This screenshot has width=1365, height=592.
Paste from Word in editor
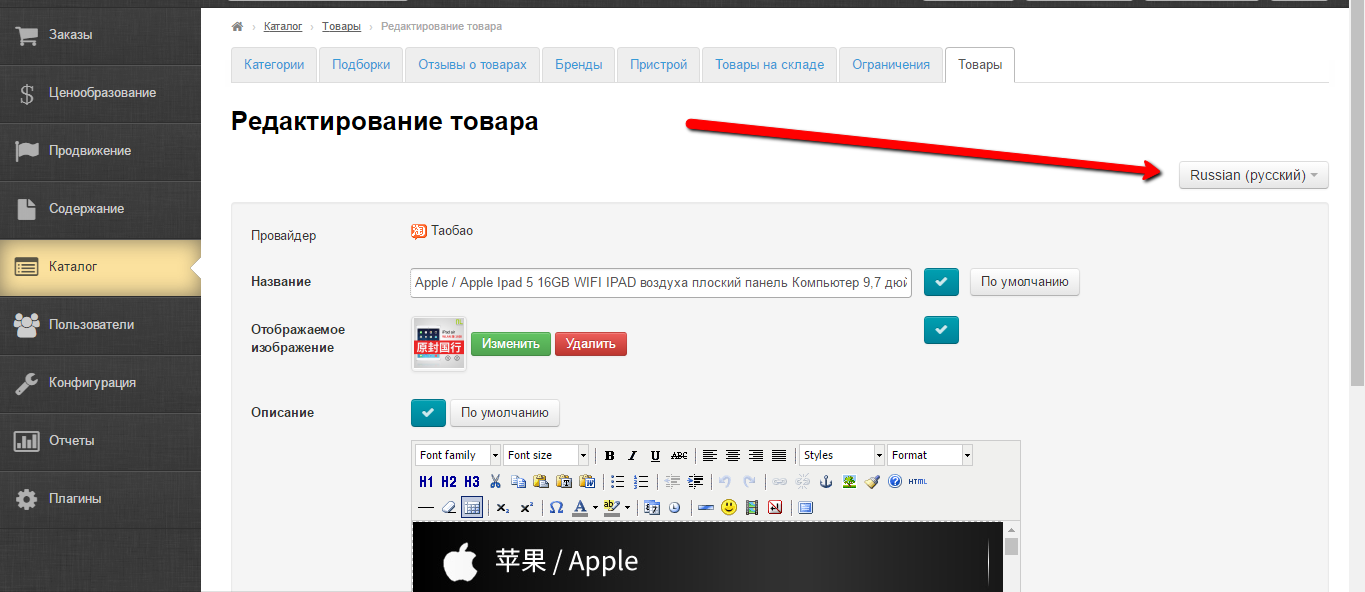point(587,481)
